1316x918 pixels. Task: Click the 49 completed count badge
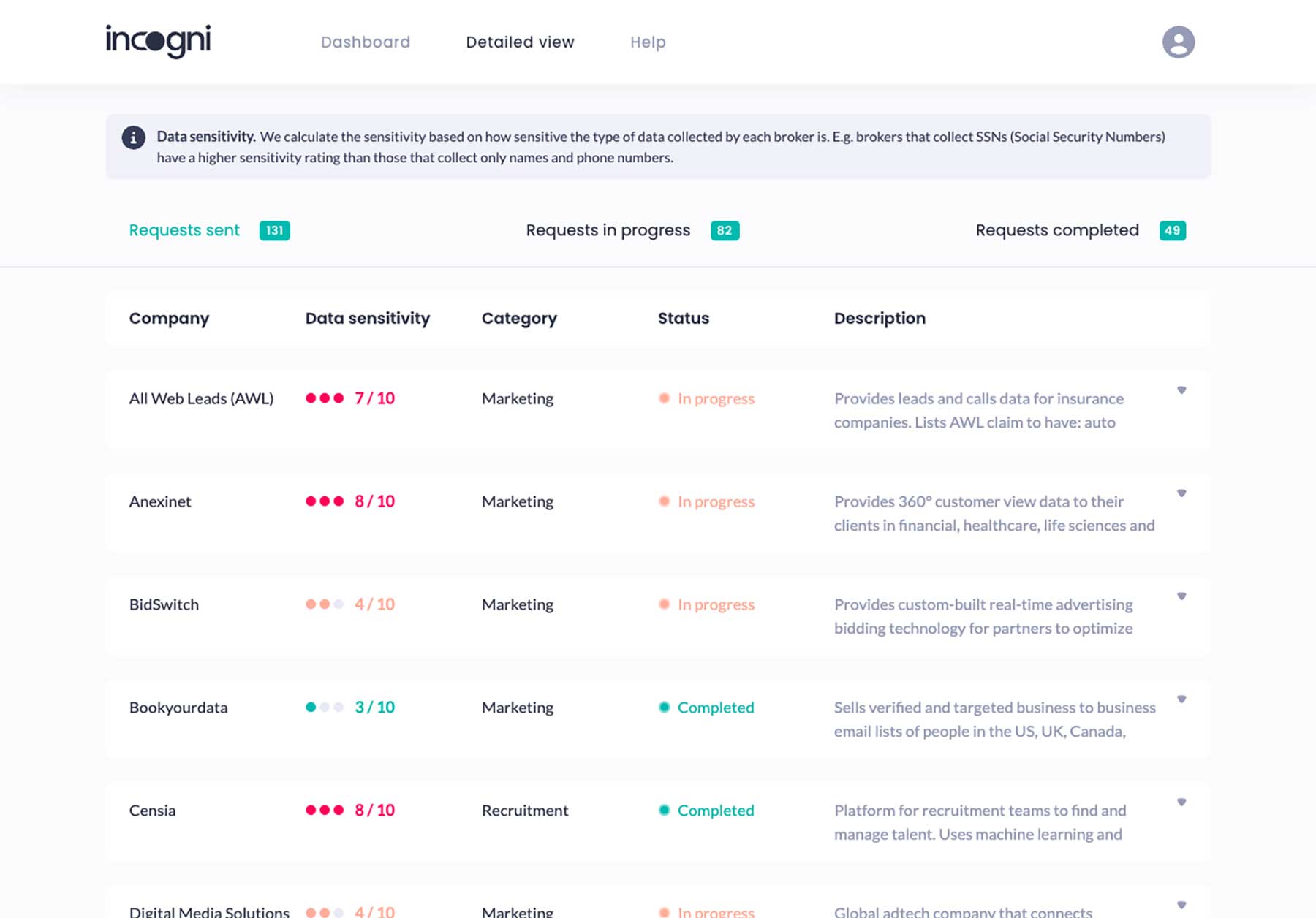[1172, 231]
